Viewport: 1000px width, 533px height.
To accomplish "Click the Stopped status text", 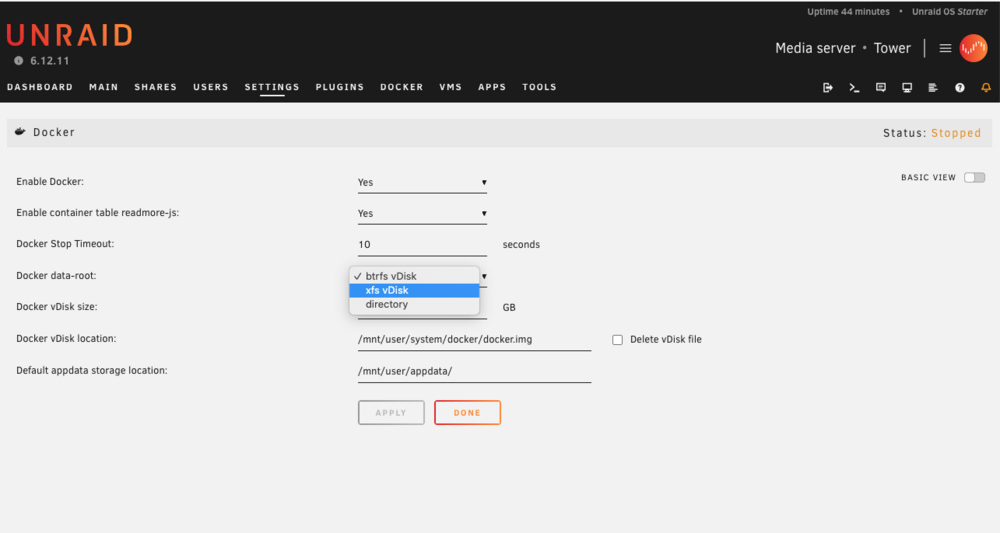I will point(956,133).
